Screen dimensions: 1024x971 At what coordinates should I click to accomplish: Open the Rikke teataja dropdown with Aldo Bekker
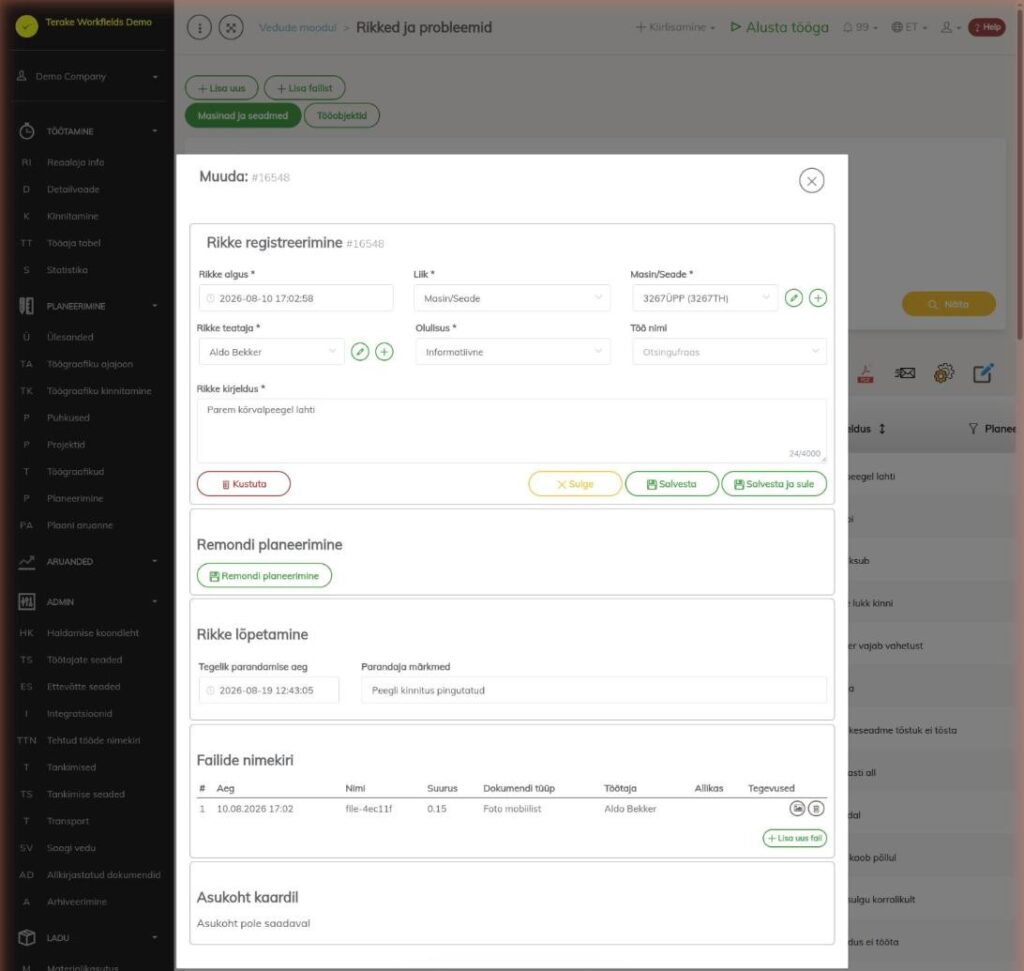pos(272,352)
